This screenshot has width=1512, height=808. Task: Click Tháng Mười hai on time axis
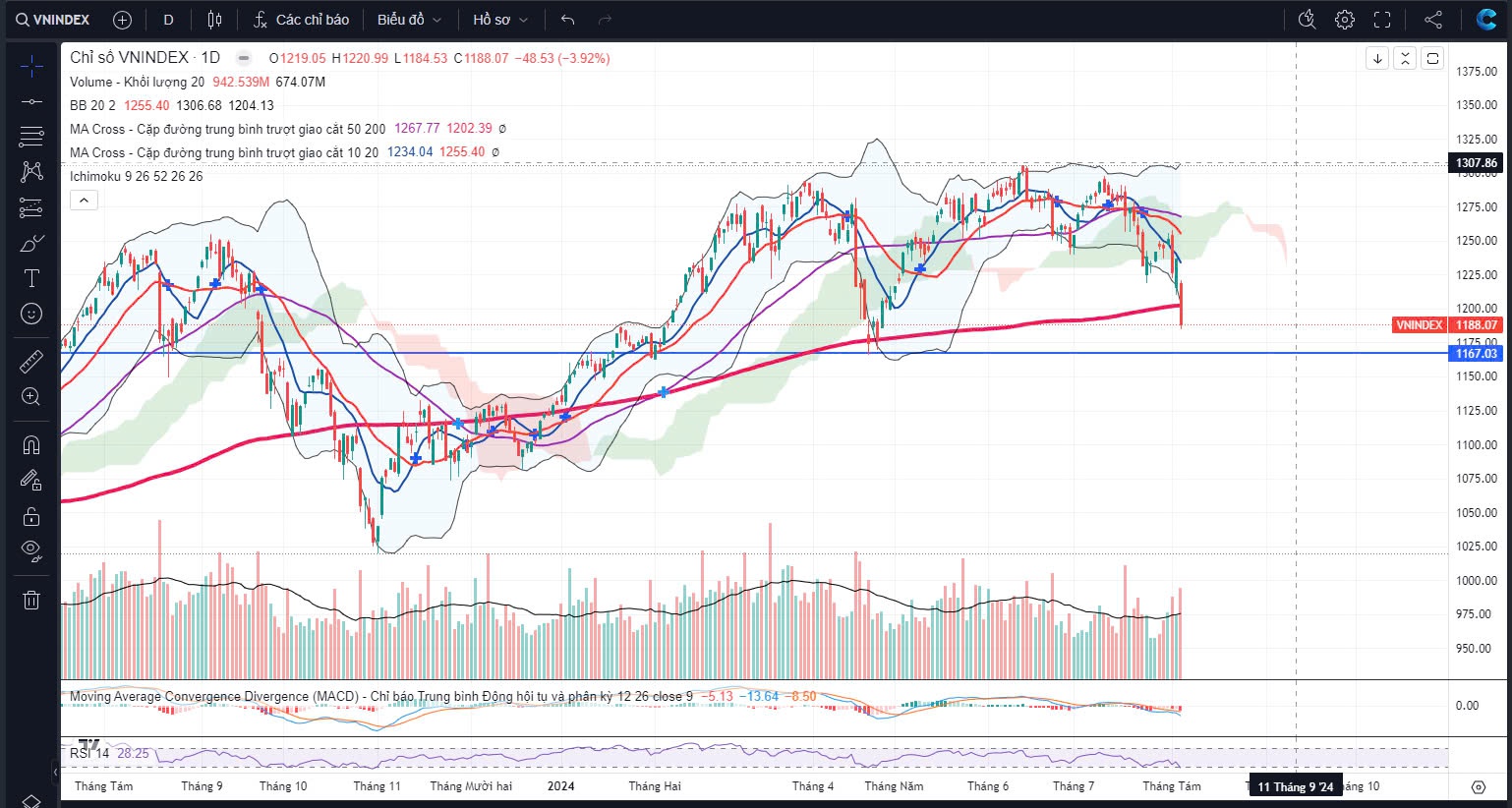click(x=471, y=786)
